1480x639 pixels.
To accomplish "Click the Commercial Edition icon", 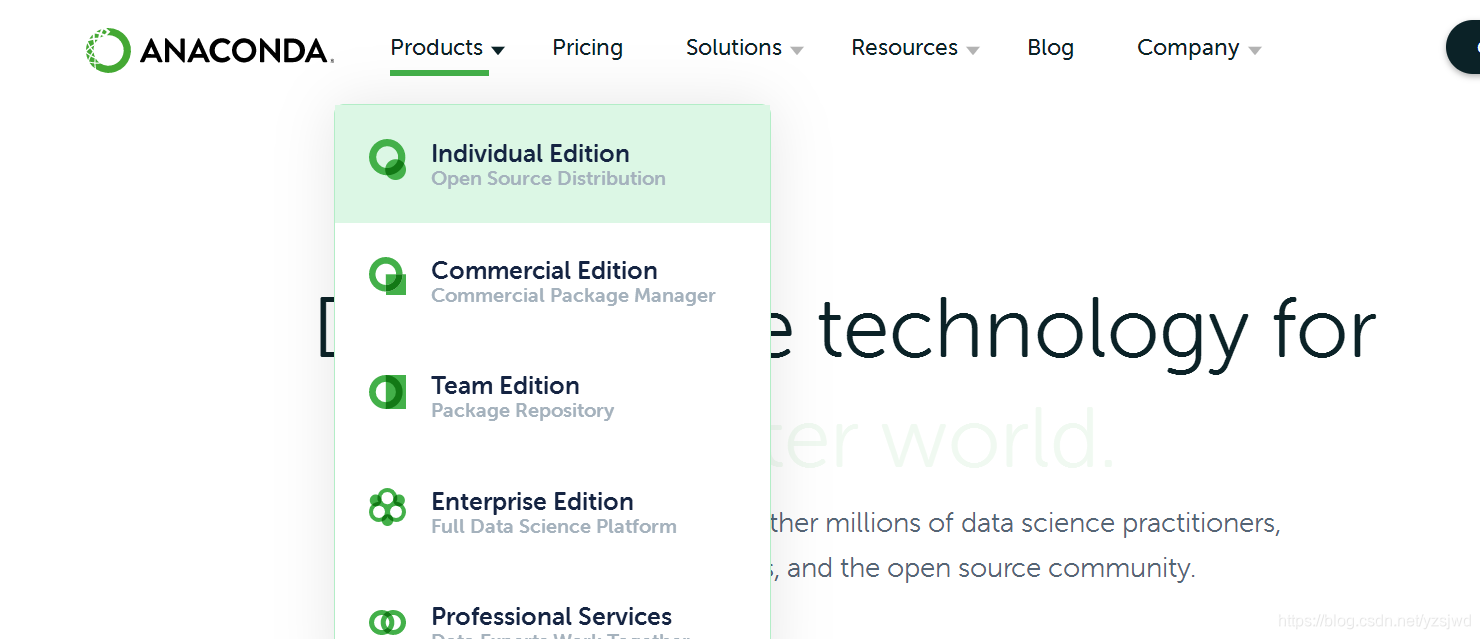I will 388,277.
